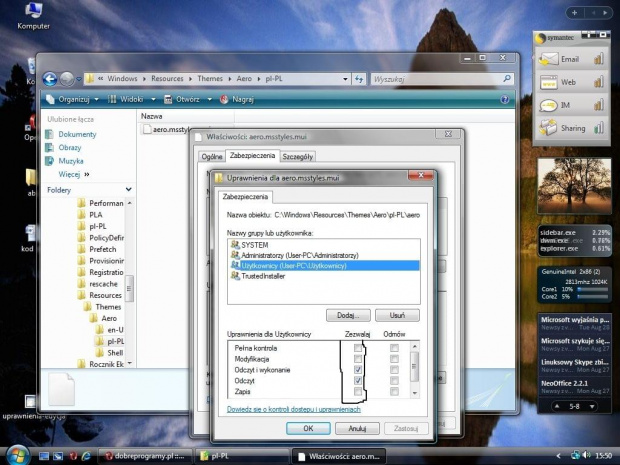Select Zabezpieczenia tab in Właściwości window
This screenshot has width=620, height=465.
click(252, 155)
